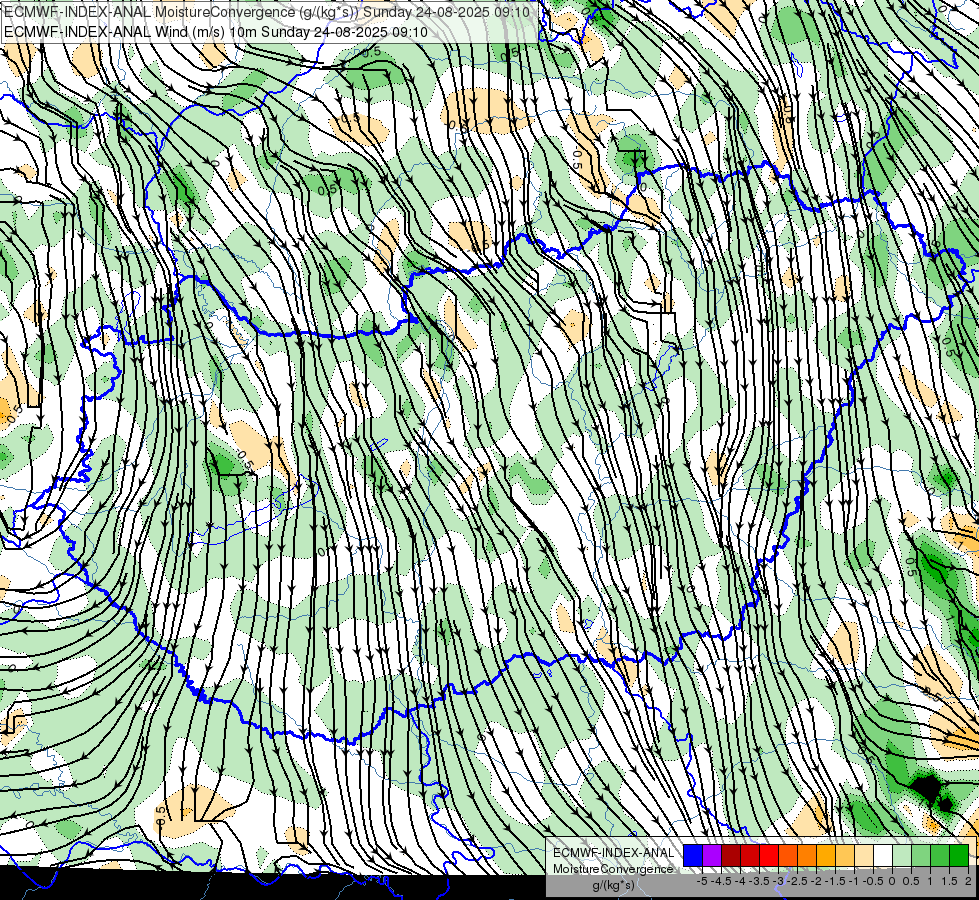Click the dark red legend swatch
Viewport: 979px width, 900px height.
[x=731, y=856]
